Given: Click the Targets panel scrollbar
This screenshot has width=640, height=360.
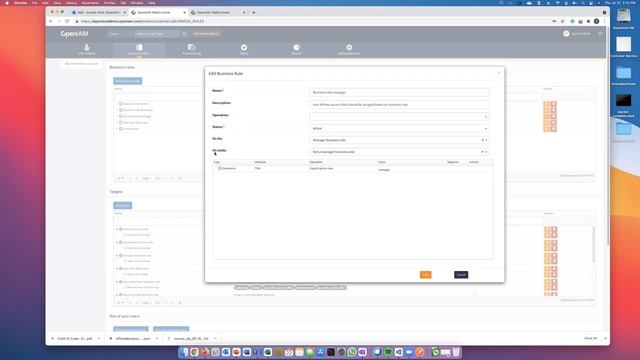Looking at the screenshot, I should pos(593,245).
